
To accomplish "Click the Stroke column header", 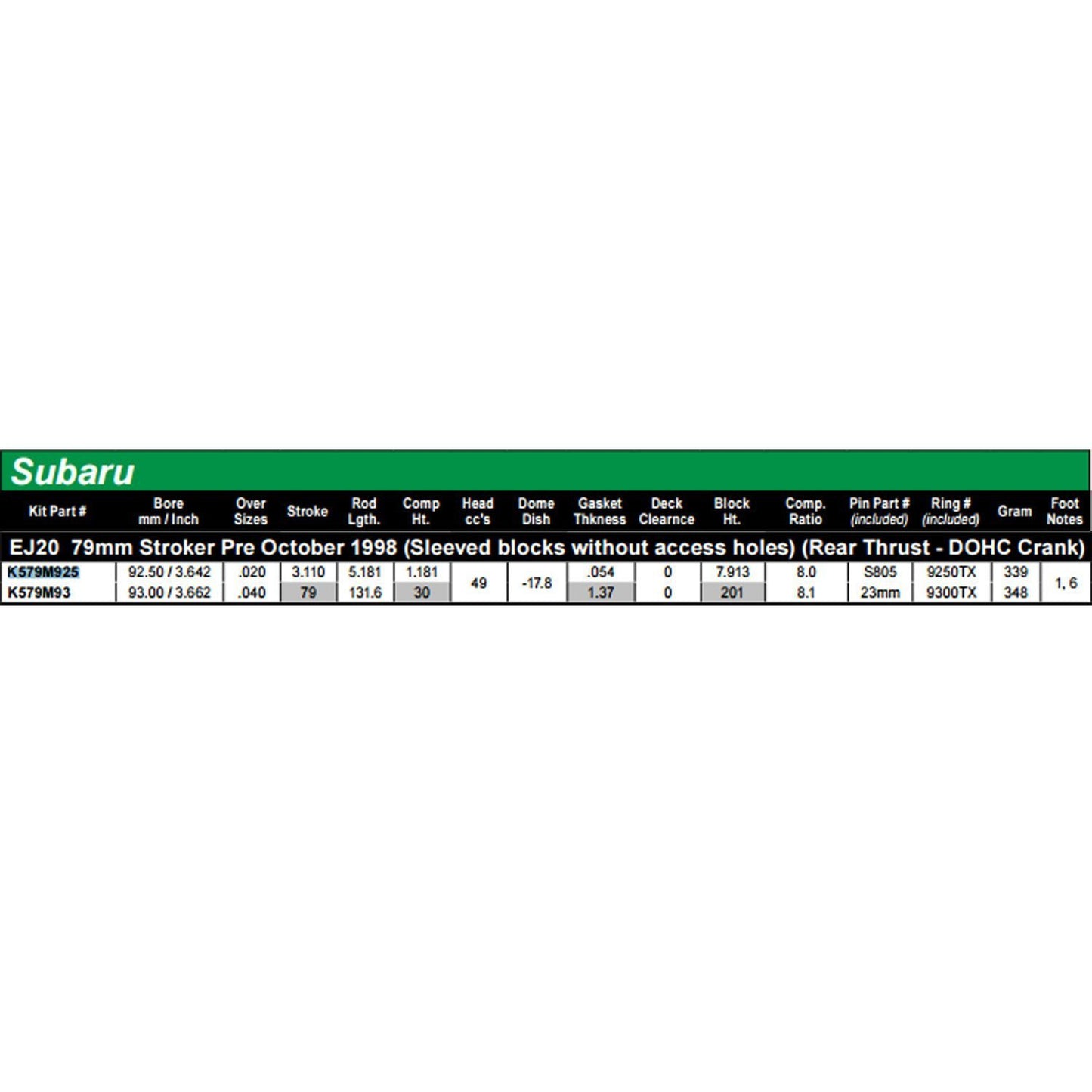I will click(308, 512).
